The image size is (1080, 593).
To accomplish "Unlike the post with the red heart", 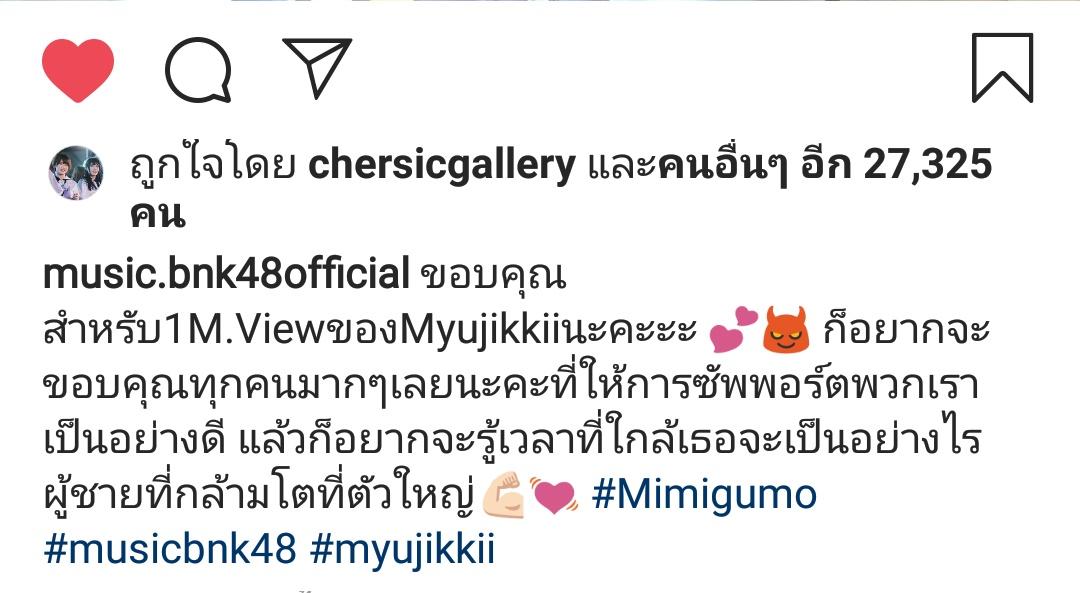I will coord(78,70).
